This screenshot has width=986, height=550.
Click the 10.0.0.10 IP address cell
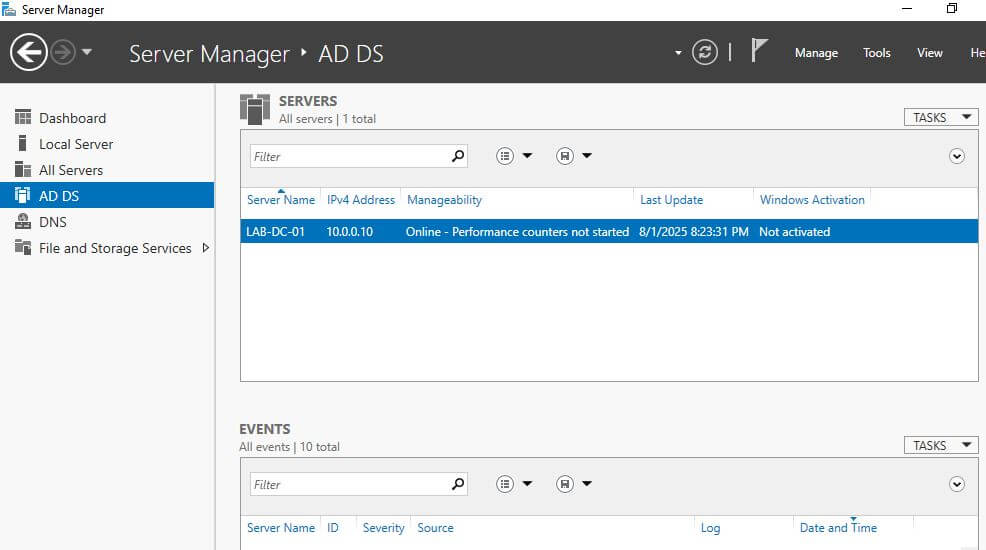click(x=350, y=232)
